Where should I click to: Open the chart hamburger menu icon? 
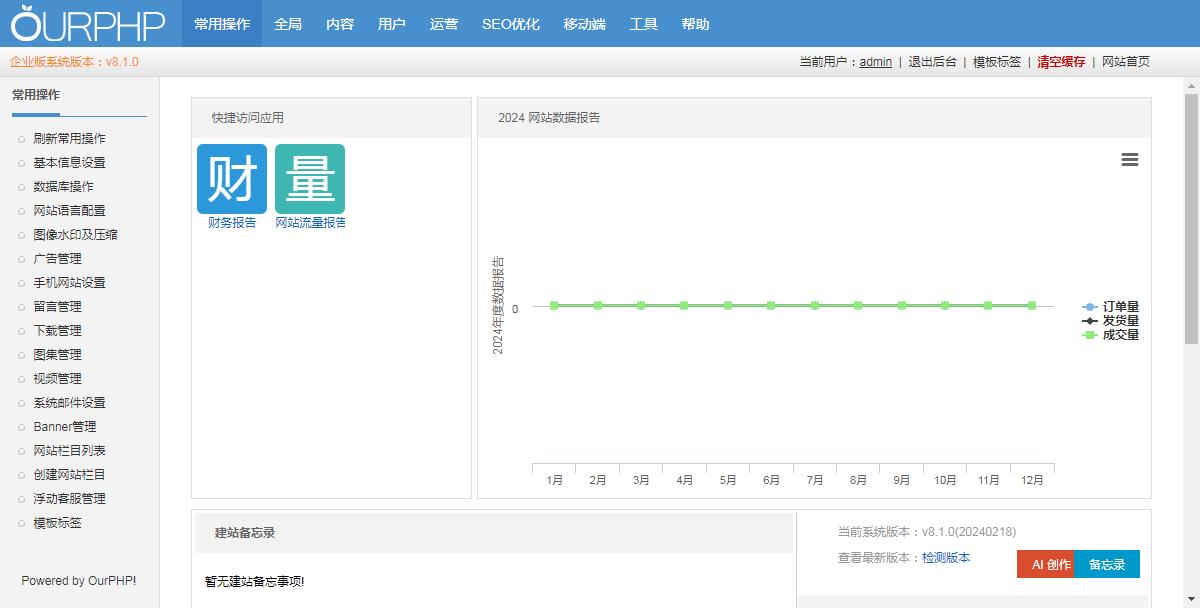(x=1130, y=160)
